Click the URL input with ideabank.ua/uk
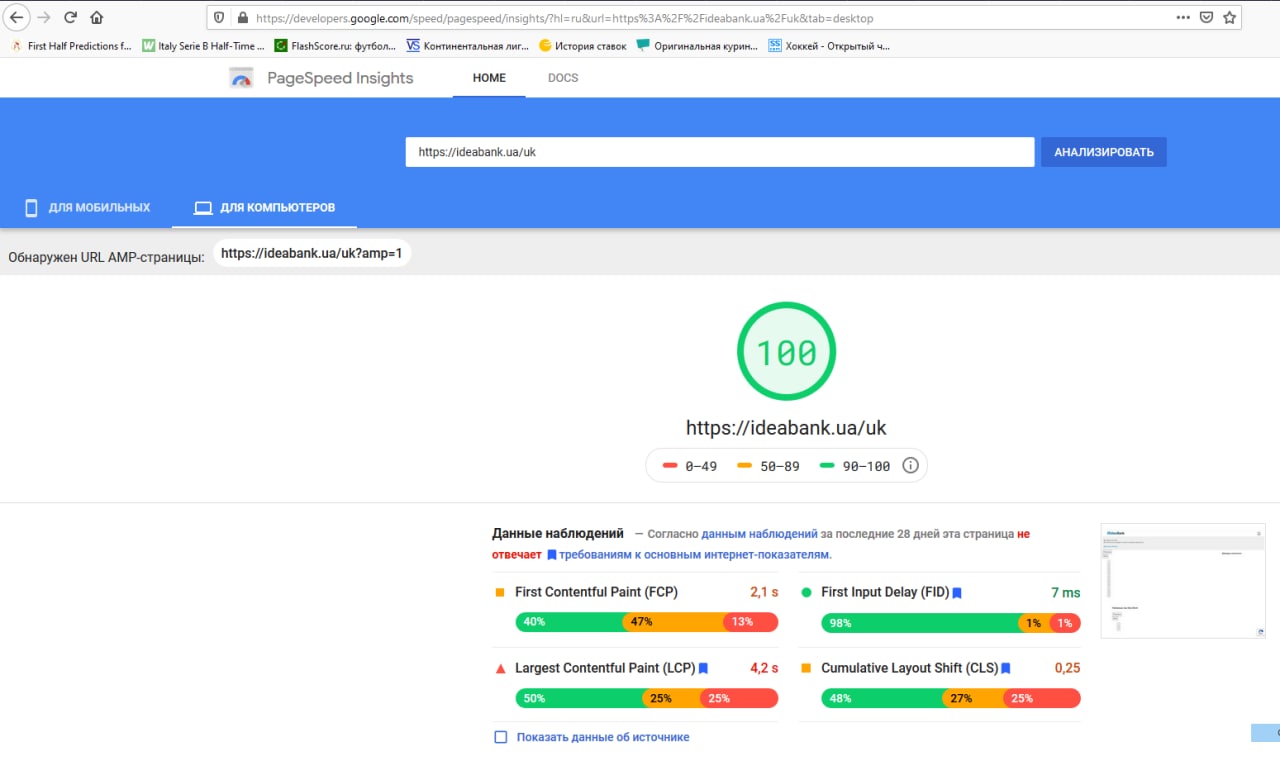This screenshot has width=1280, height=780. tap(719, 152)
